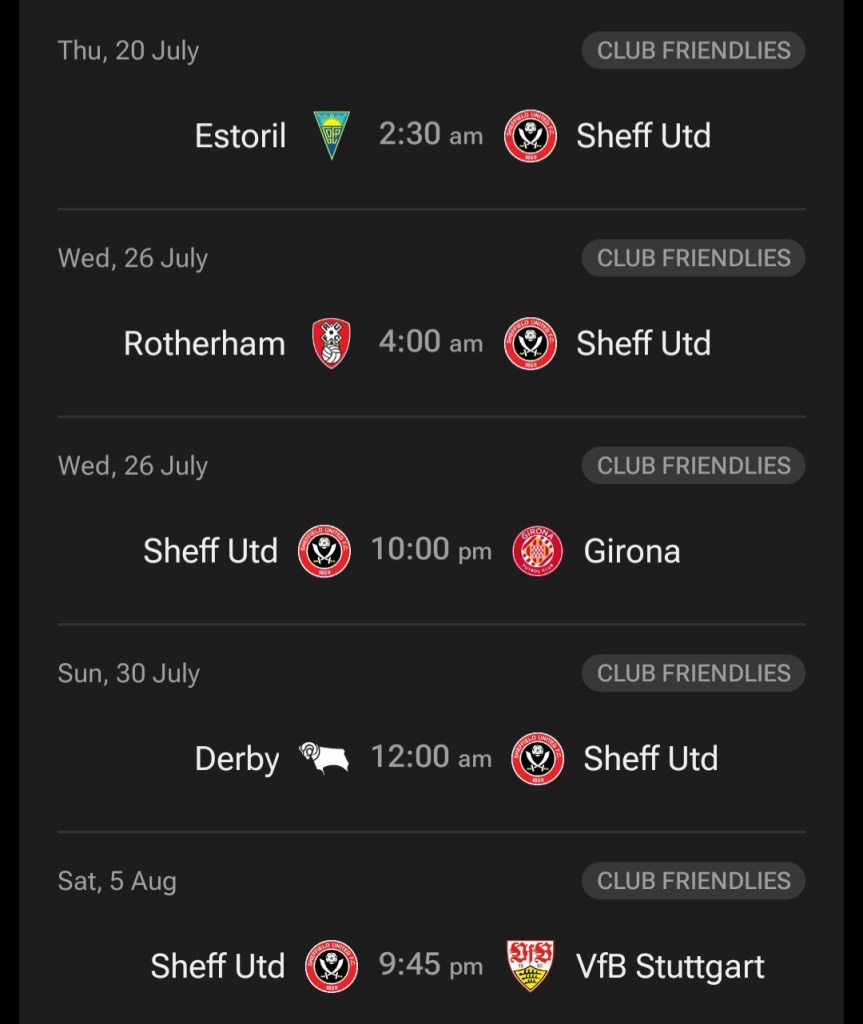Open the Rotherham team name
Viewport: 863px width, 1024px height.
[x=204, y=343]
